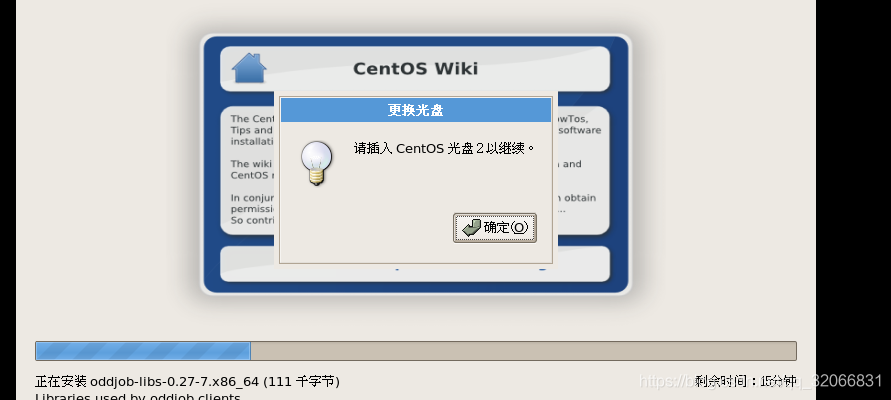Click the CentOS Wiki heading
The image size is (891, 400).
pyautogui.click(x=415, y=69)
